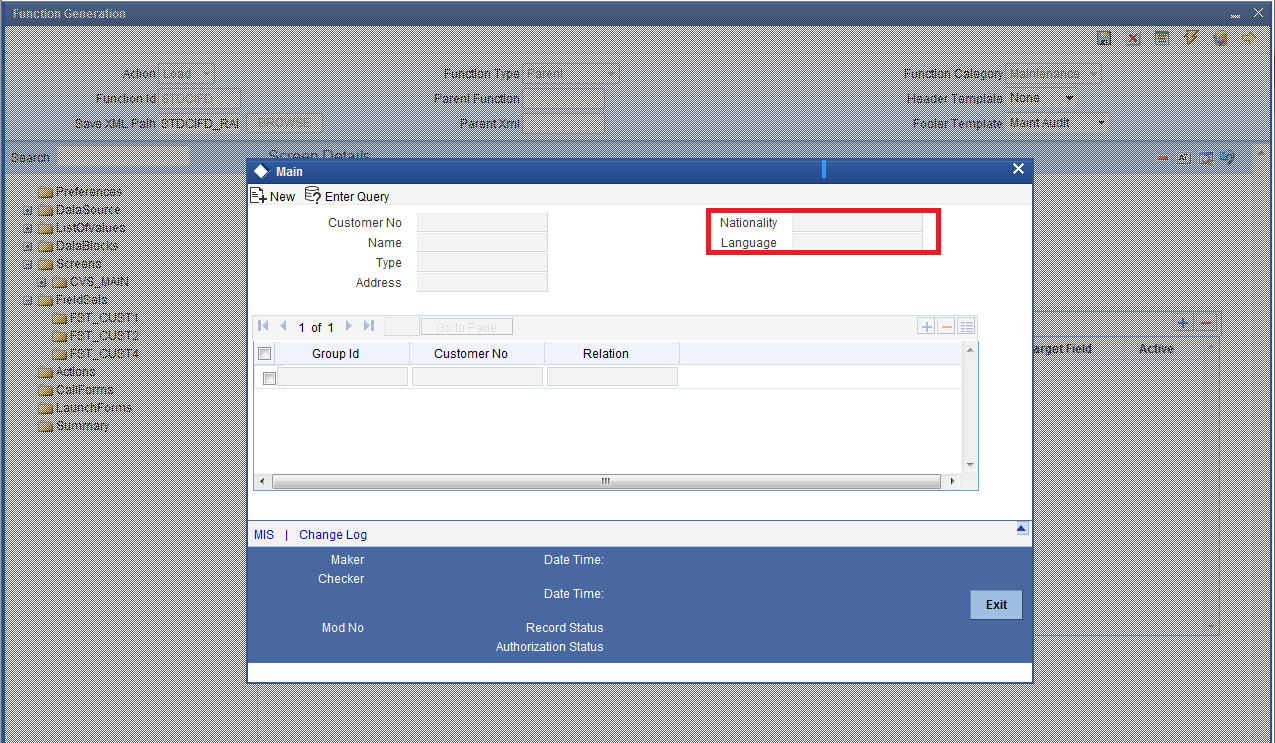1275x743 pixels.
Task: Click the green table-grid icon in the top toolbar
Action: (1162, 38)
